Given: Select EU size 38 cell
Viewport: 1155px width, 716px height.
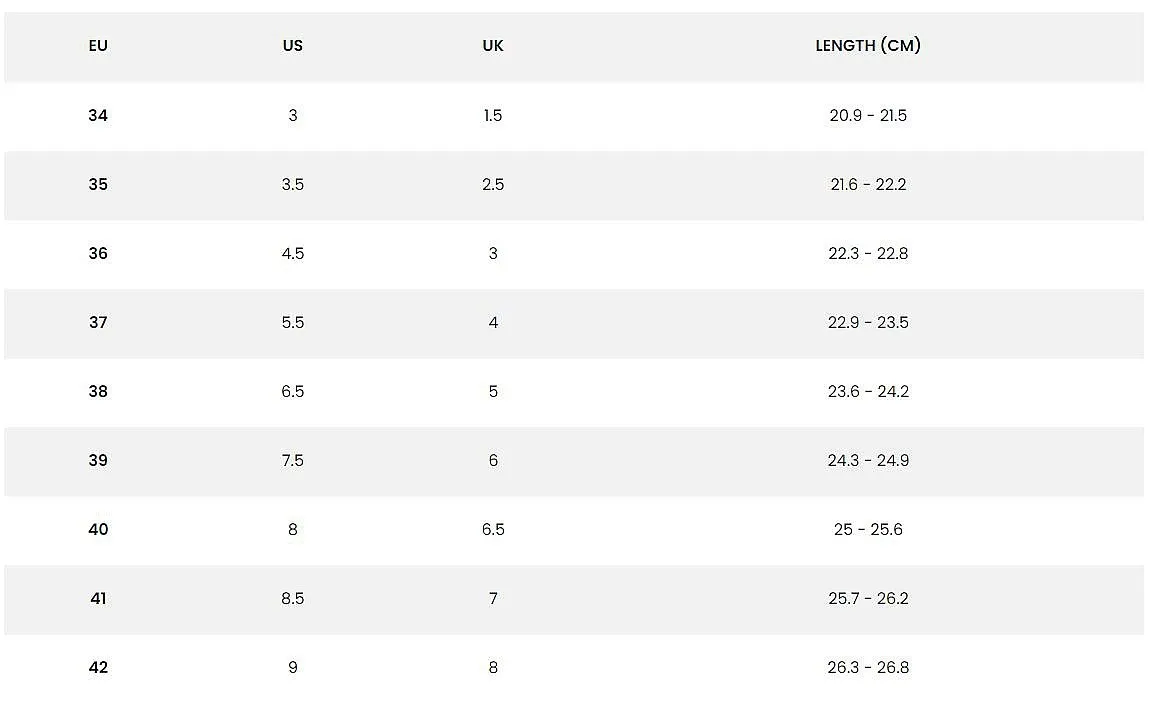Looking at the screenshot, I should pyautogui.click(x=98, y=391).
